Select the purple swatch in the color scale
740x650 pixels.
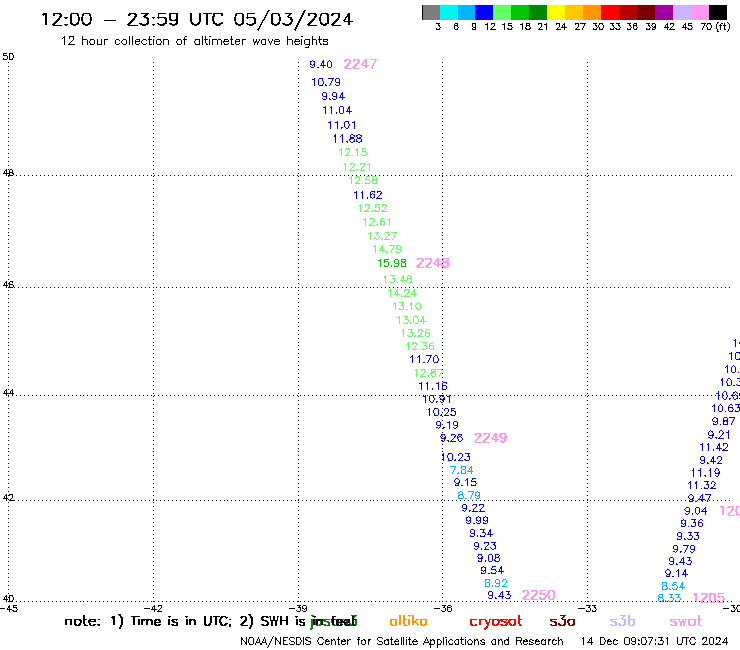664,12
